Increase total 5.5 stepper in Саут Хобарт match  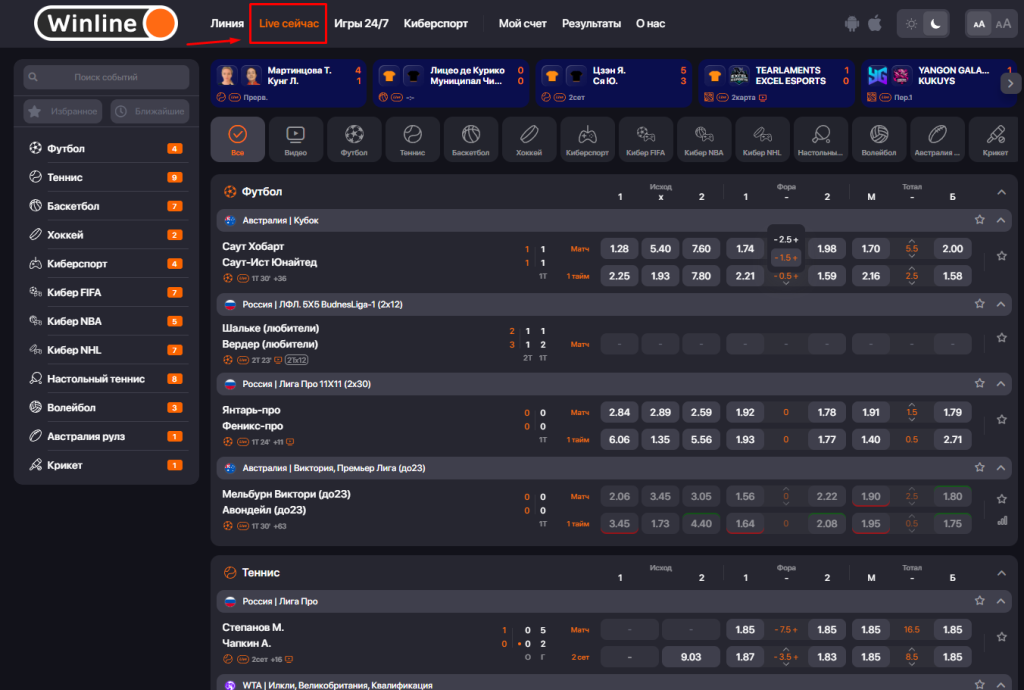tap(912, 240)
